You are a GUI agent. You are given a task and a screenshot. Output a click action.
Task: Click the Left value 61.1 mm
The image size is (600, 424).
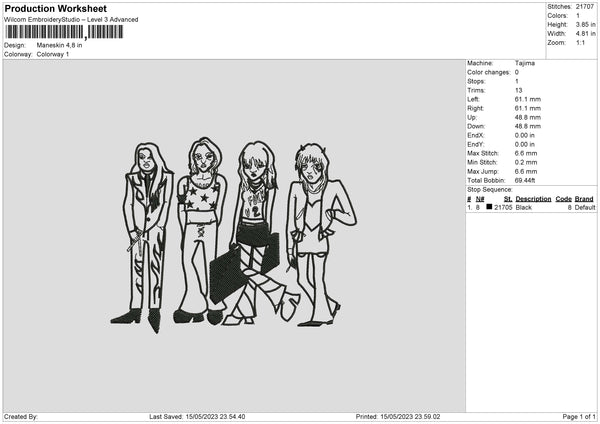pos(528,99)
